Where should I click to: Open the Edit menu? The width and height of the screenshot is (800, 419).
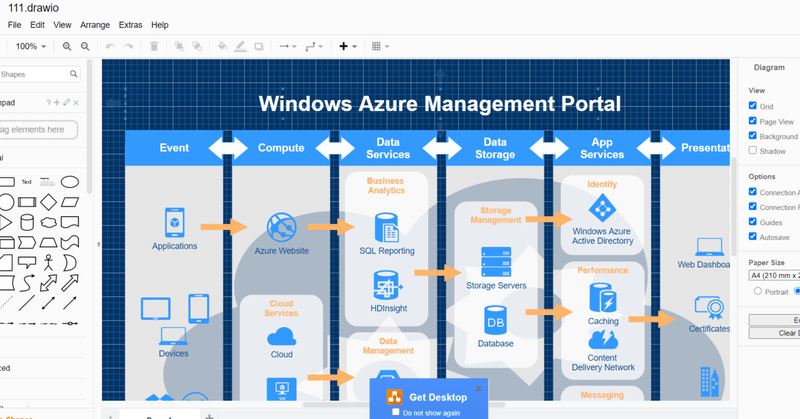37,24
